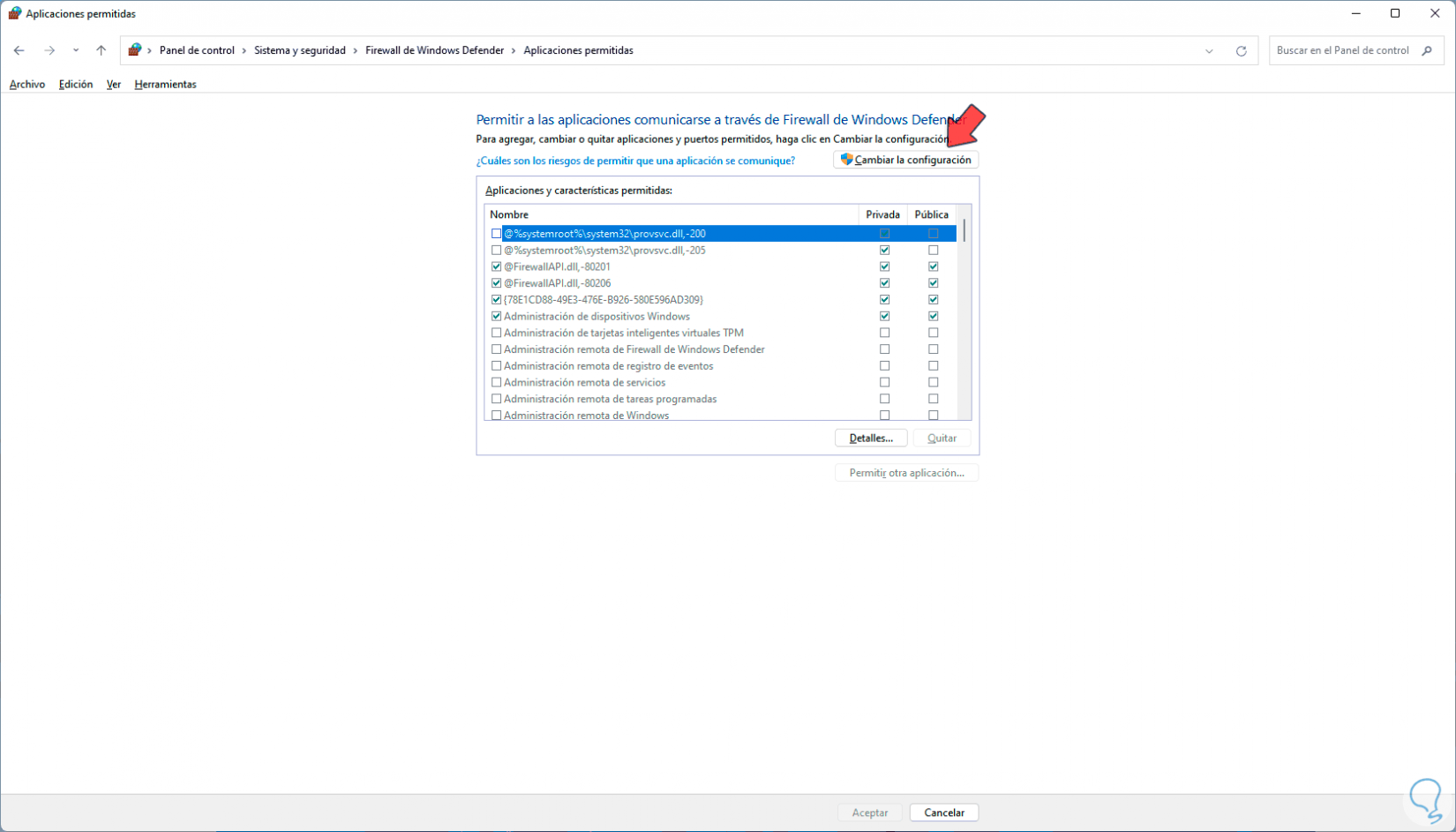Toggle checkbox for provsvc.dll,-200 entry
The width and height of the screenshot is (1456, 832).
[496, 234]
